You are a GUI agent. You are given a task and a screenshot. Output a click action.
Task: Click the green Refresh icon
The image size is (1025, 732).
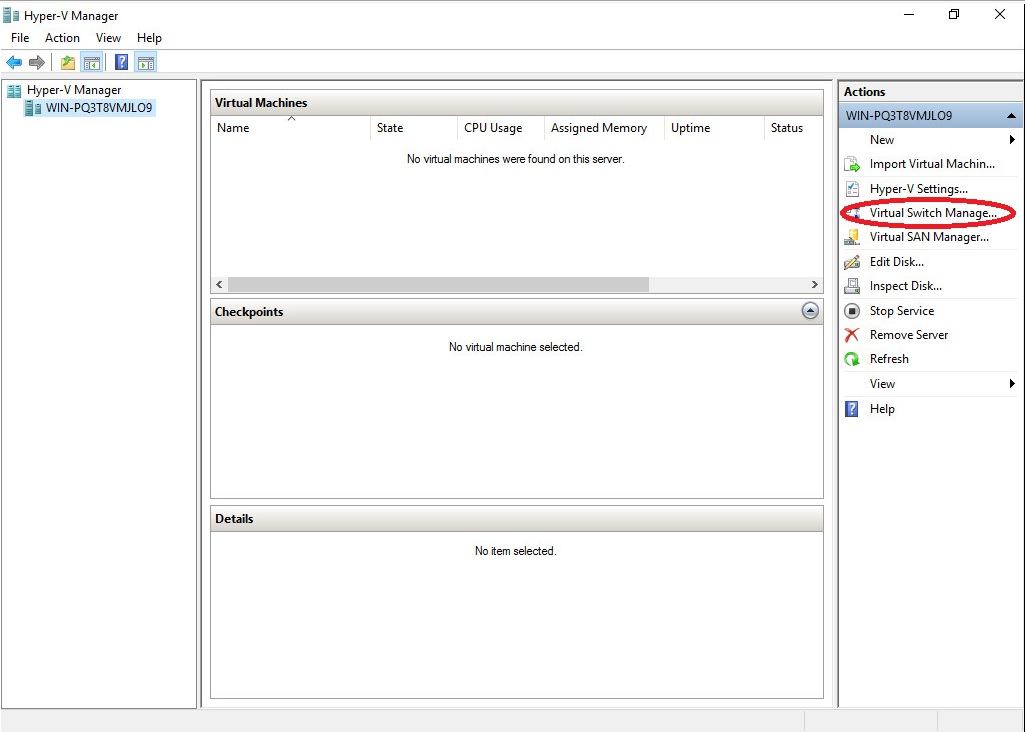852,359
